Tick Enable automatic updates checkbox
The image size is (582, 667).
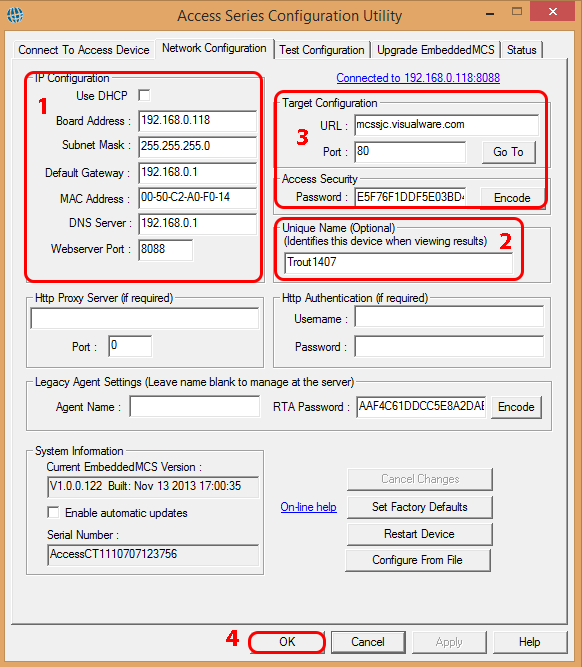tap(53, 512)
